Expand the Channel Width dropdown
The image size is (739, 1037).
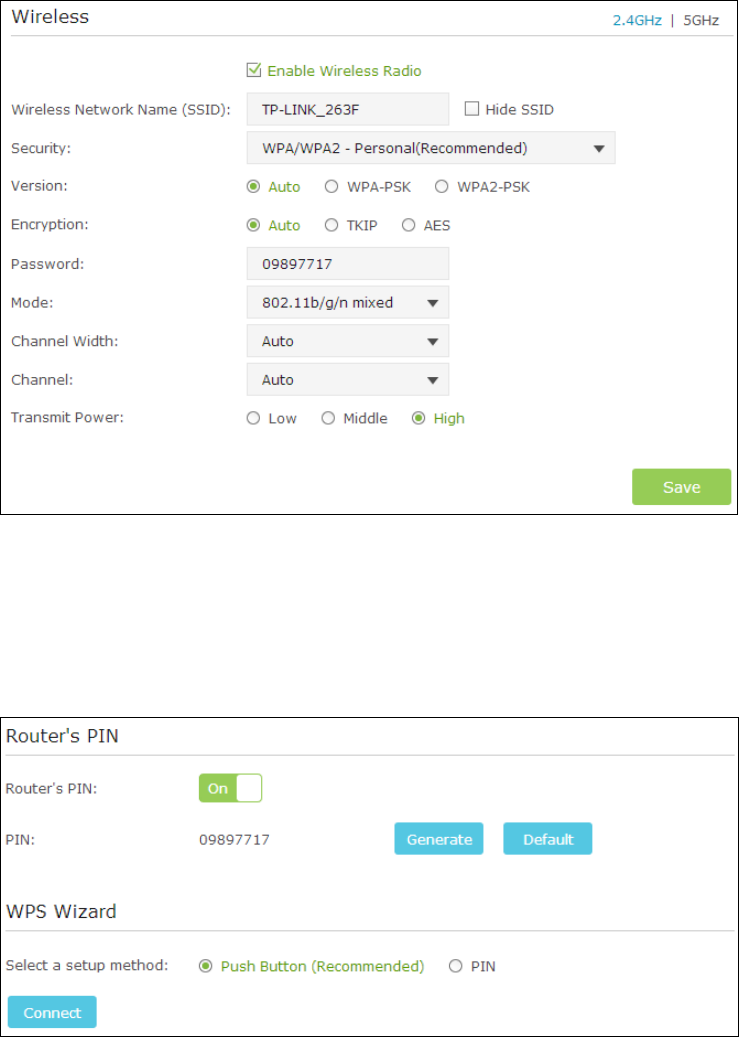[348, 341]
